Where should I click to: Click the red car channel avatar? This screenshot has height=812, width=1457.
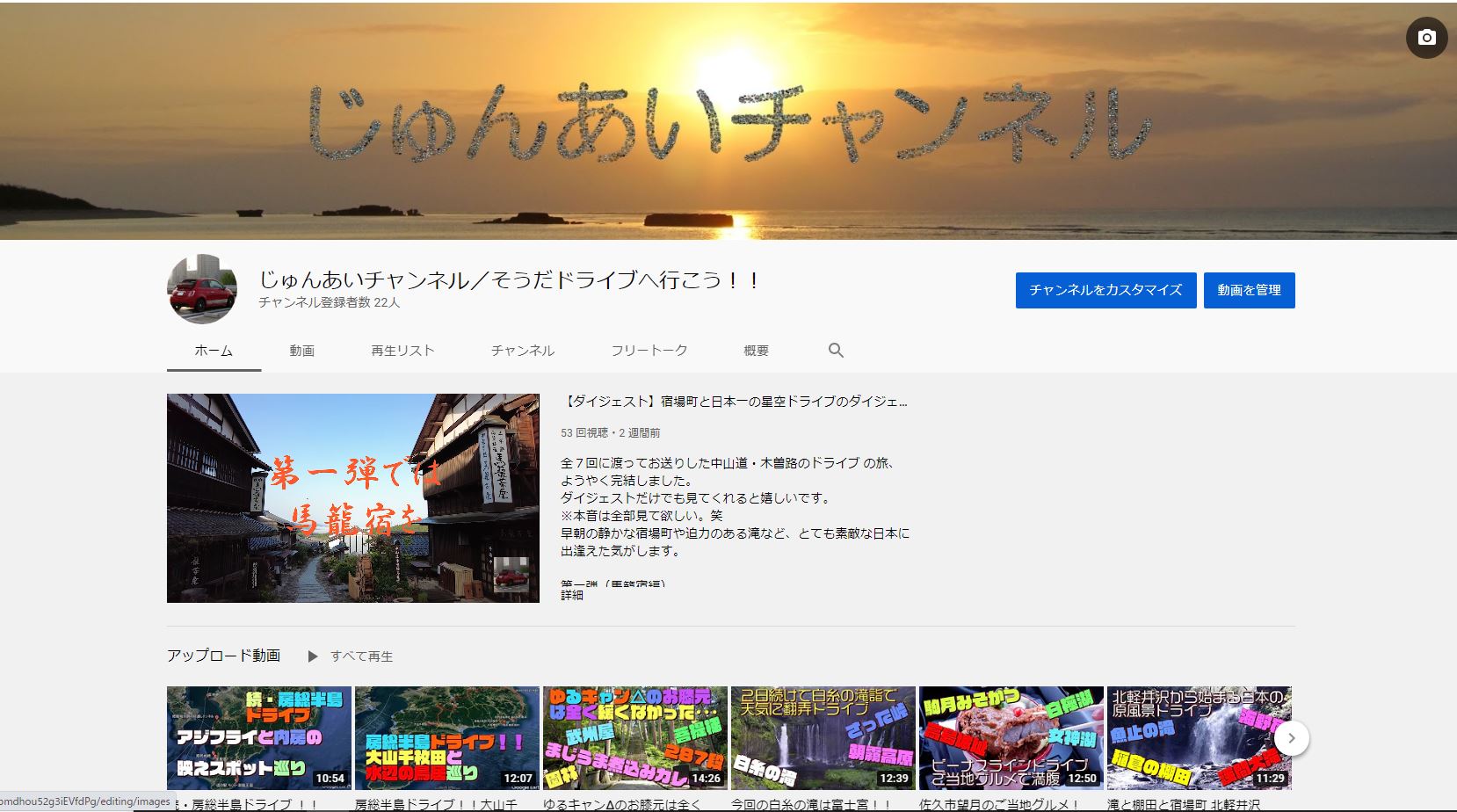click(x=202, y=290)
